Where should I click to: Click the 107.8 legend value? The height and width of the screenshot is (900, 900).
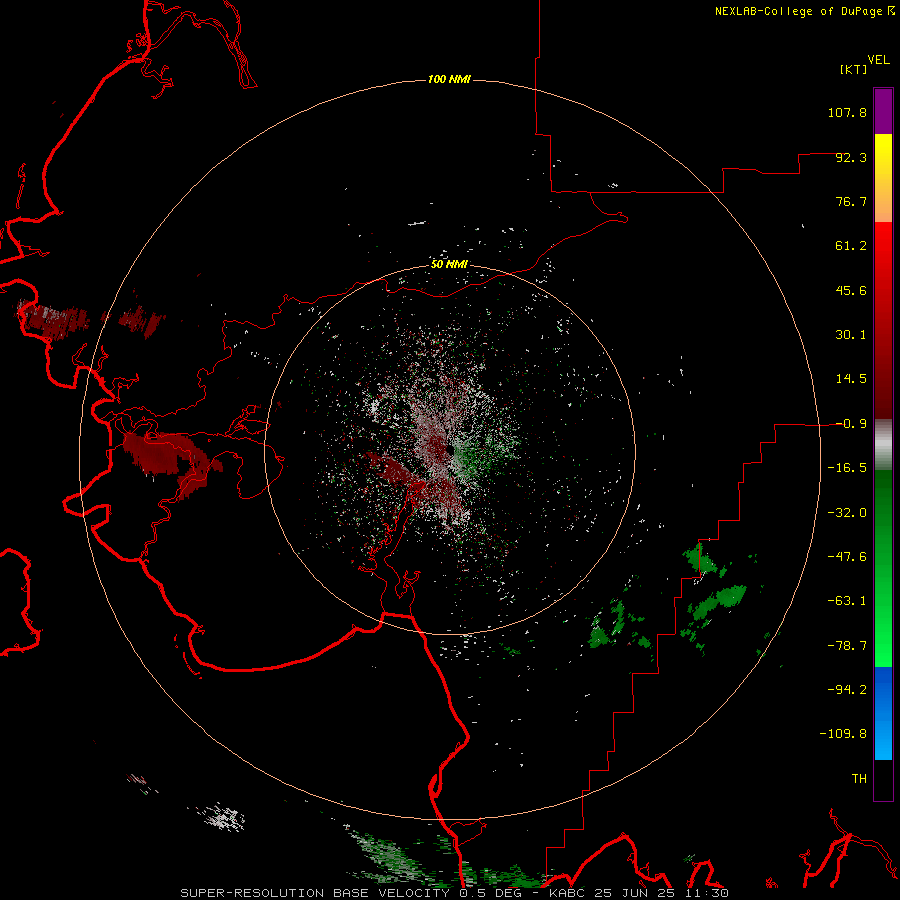coord(847,112)
